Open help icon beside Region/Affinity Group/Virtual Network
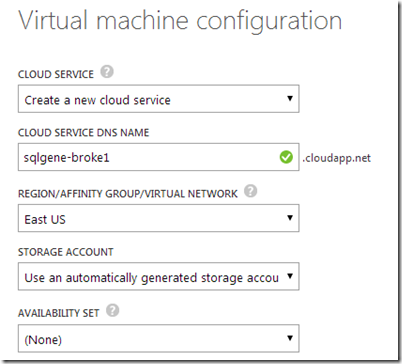 click(250, 191)
